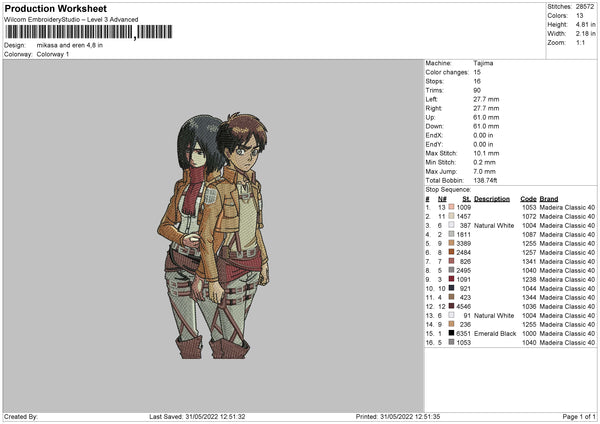Click the barcode under the worksheet title
Viewport: 600px width, 424px height.
(x=89, y=32)
